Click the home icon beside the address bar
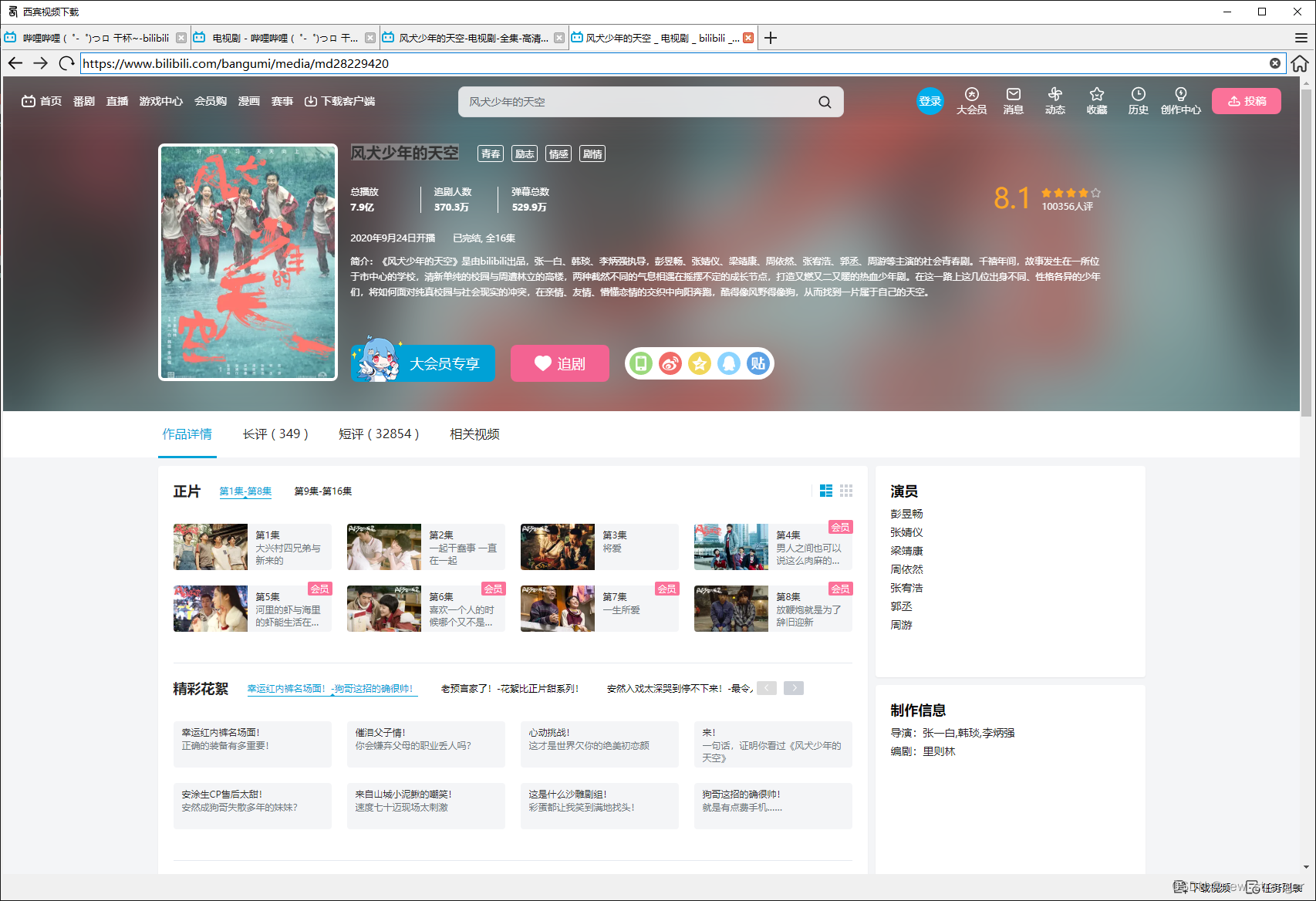Screen dimensions: 1316x901 [x=1300, y=63]
